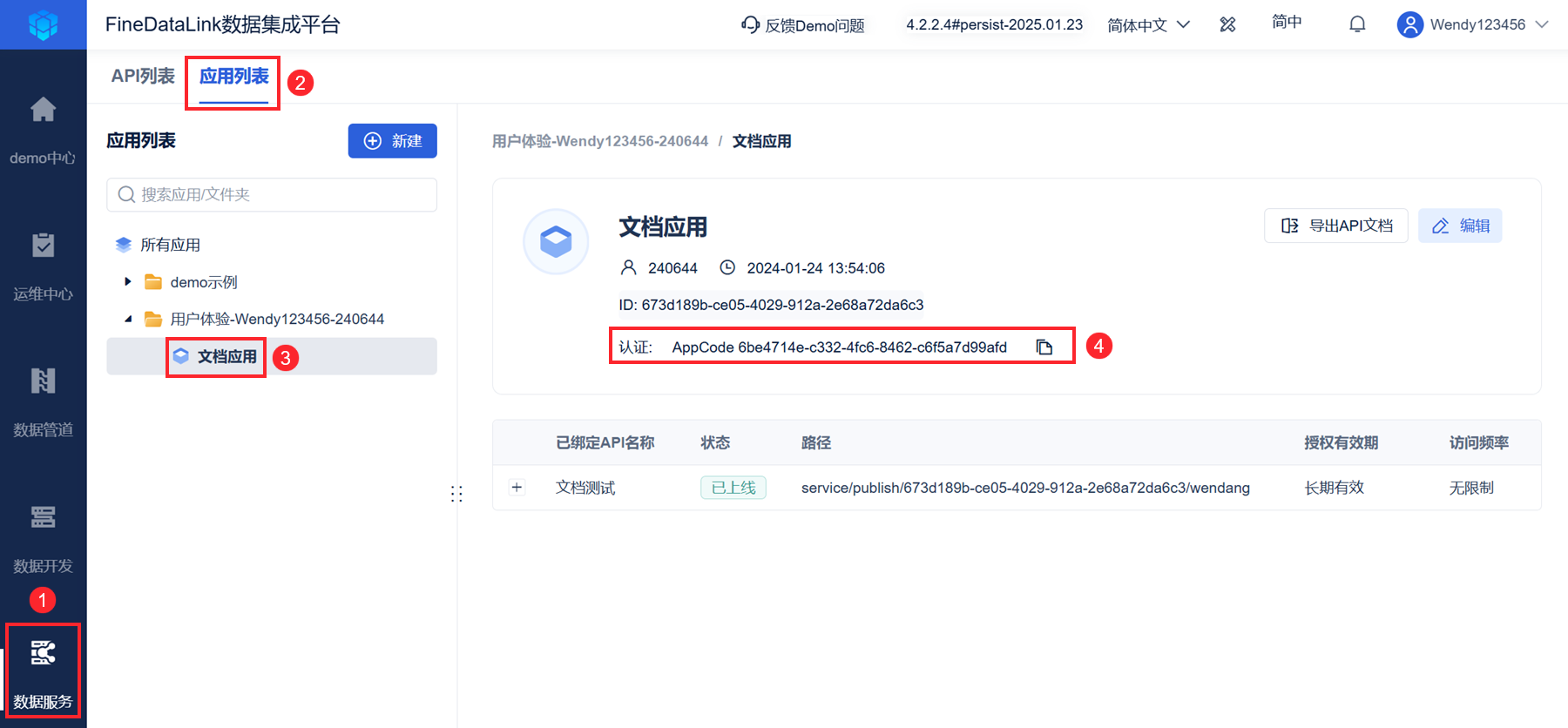Click the creation time 2024-01-24 13:54:06
Screen dimensions: 1568x728
815,268
